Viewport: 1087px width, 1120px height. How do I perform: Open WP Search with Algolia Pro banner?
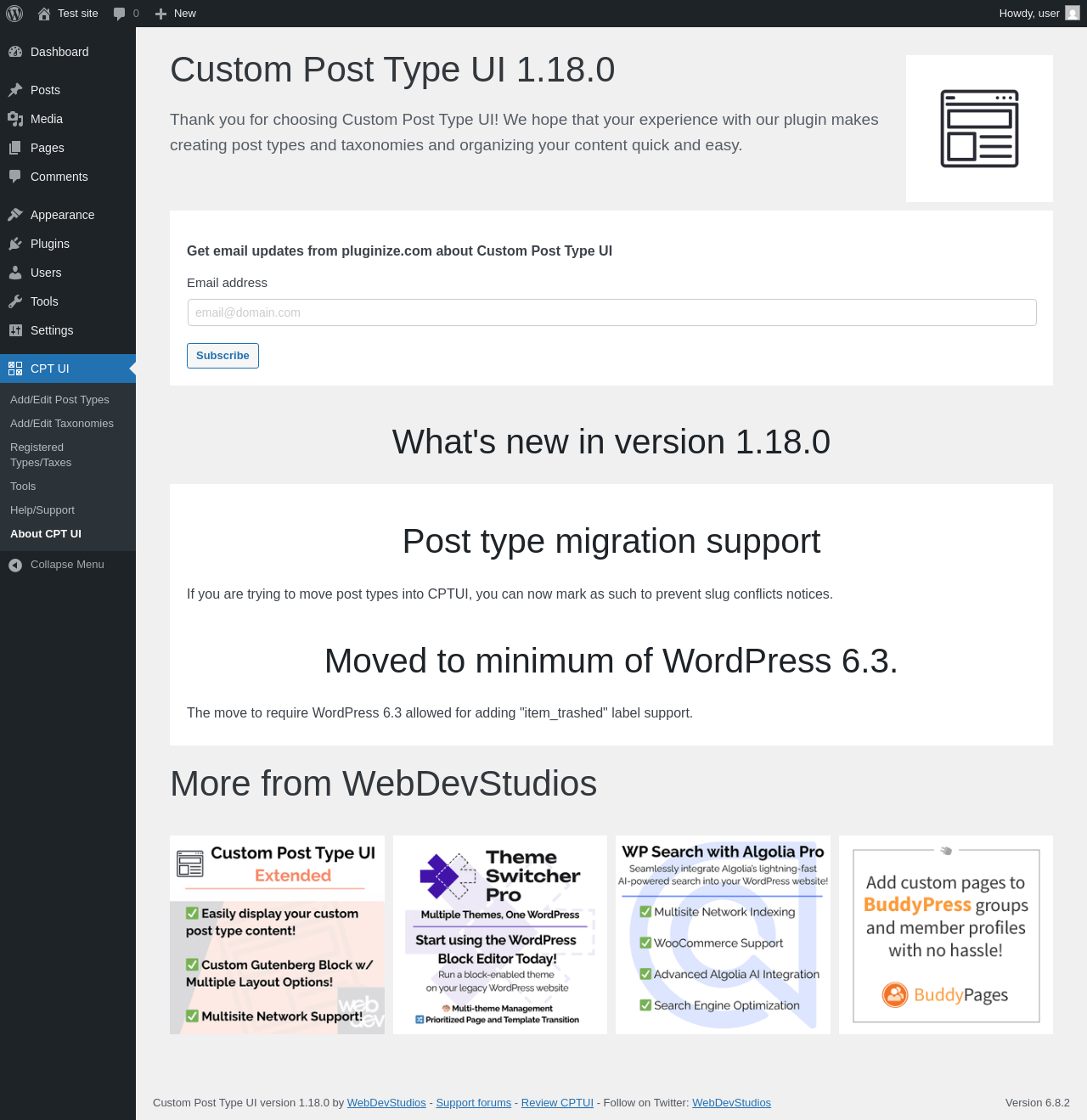point(723,935)
